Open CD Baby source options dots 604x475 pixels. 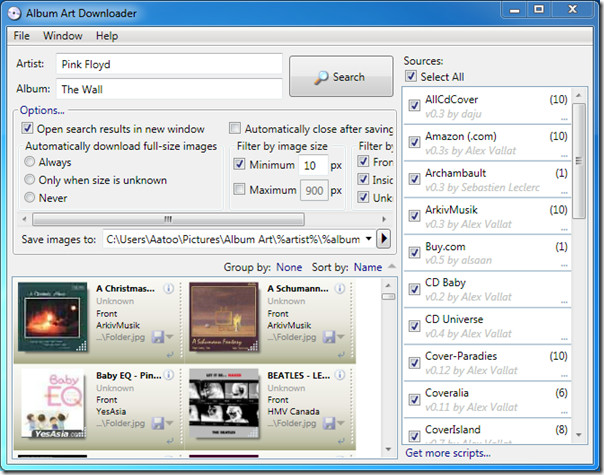pyautogui.click(x=564, y=302)
